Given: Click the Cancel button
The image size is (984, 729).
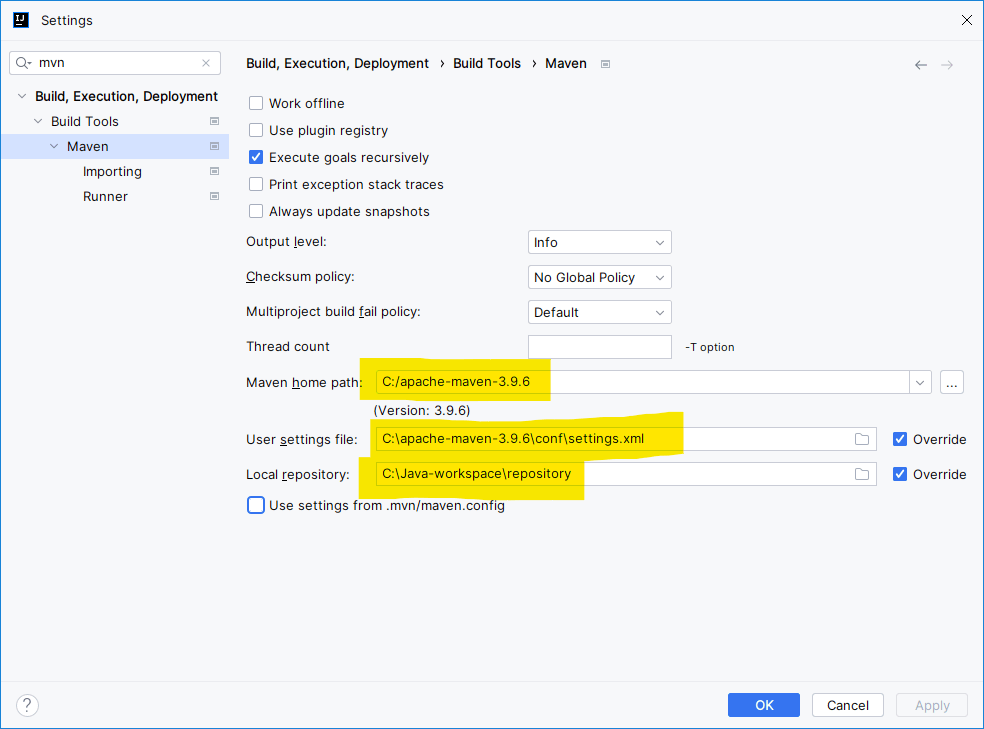Looking at the screenshot, I should [847, 705].
